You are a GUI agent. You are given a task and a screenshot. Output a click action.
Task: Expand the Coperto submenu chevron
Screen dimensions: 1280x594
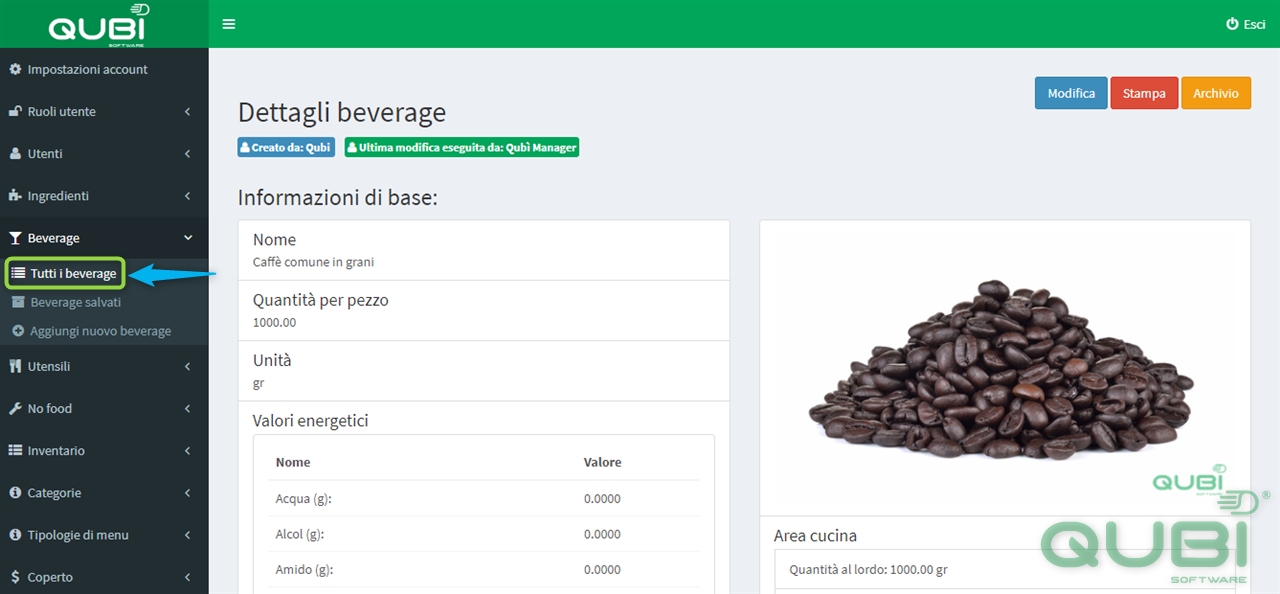click(188, 577)
